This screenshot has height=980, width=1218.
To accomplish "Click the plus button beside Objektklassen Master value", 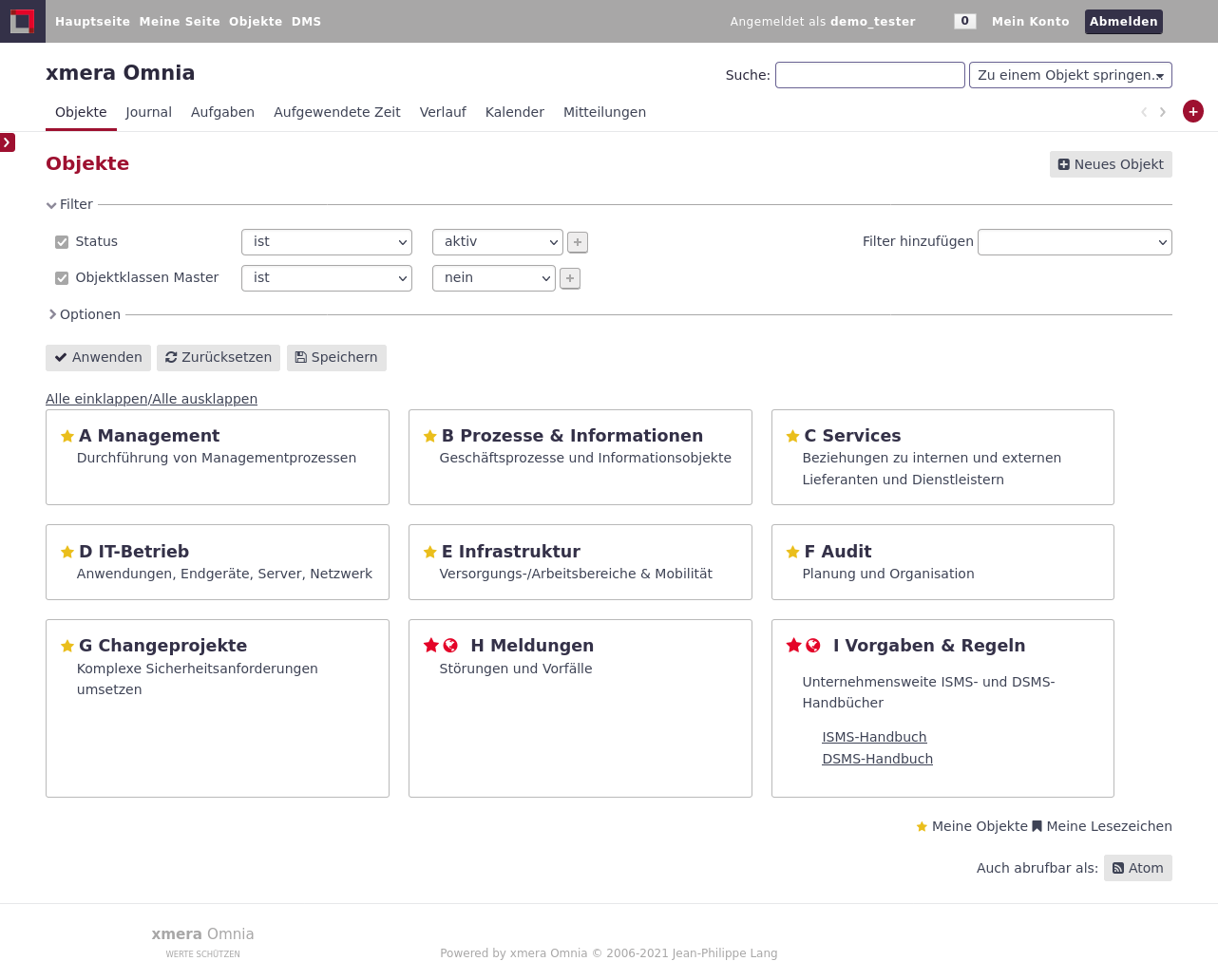I will point(570,278).
